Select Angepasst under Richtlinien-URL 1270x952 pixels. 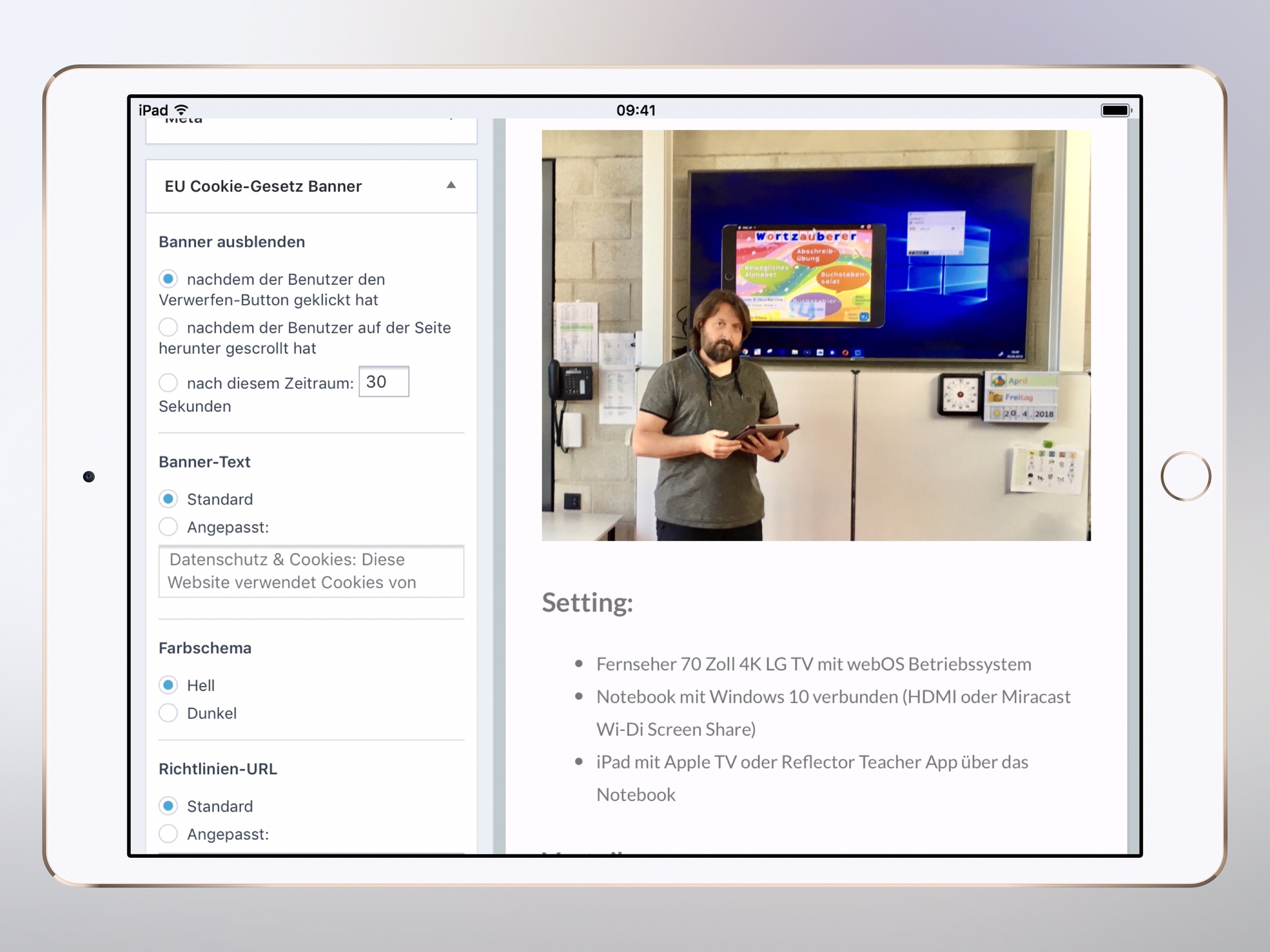pyautogui.click(x=168, y=833)
